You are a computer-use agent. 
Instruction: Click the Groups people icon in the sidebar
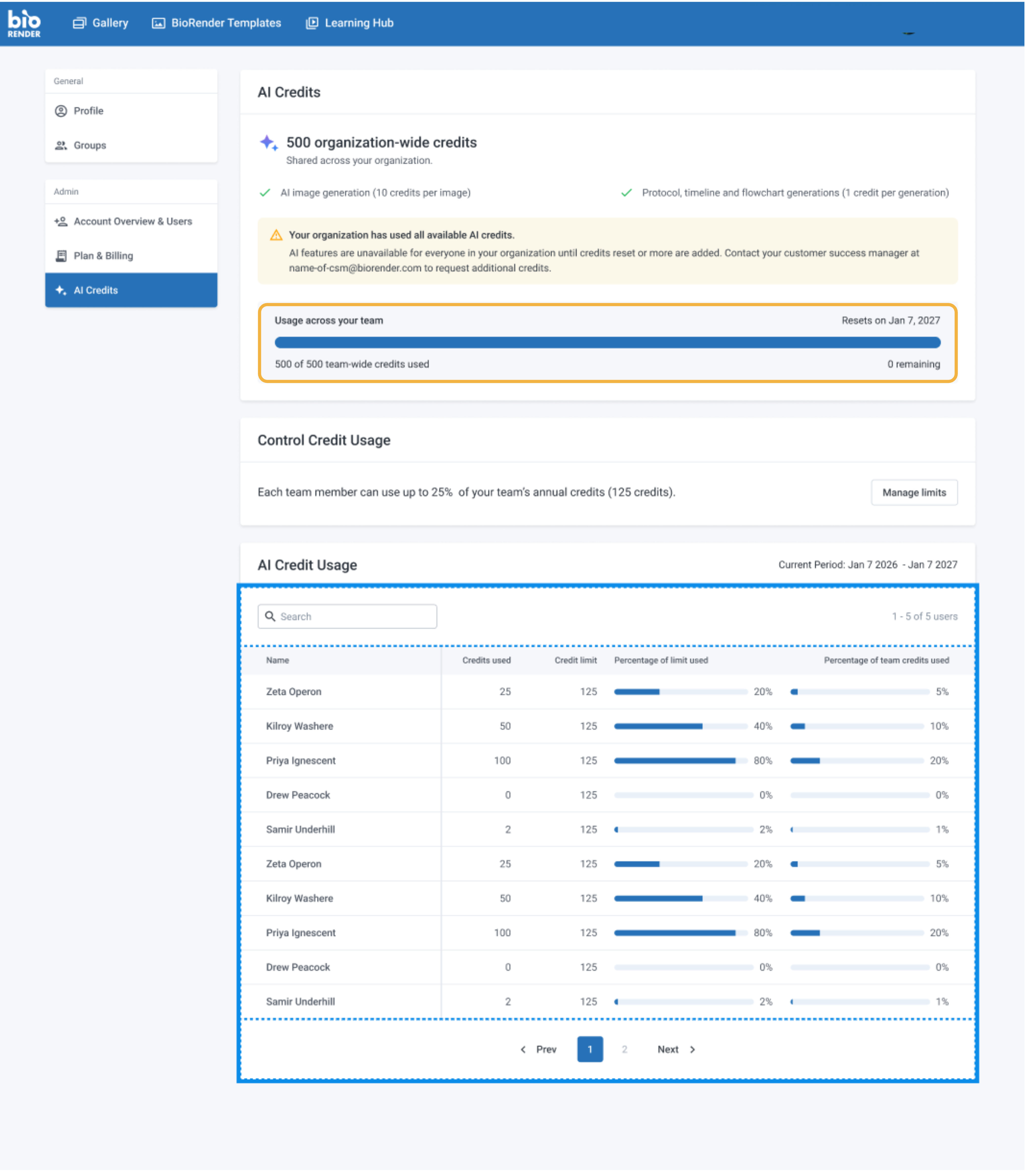[61, 145]
